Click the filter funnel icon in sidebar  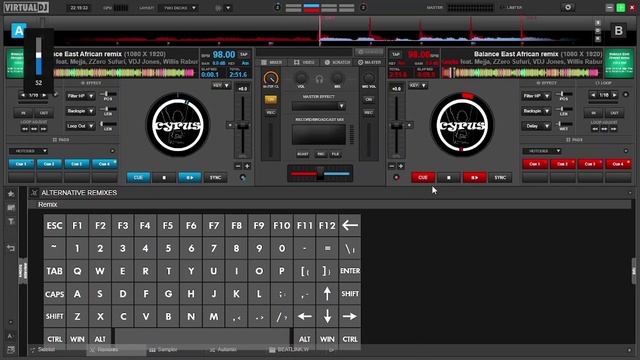(11, 221)
